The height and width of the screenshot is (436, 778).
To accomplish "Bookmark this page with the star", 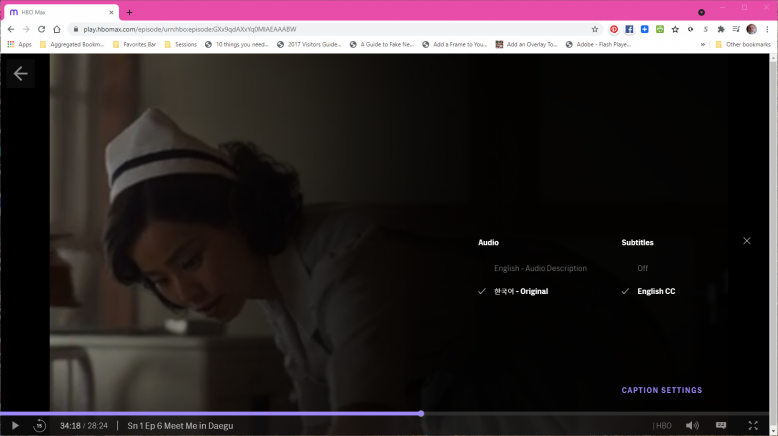I will point(595,29).
